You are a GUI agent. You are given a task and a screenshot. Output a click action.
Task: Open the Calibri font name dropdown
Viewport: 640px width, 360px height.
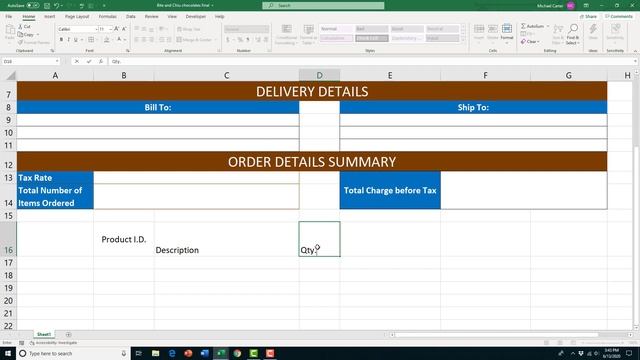coord(96,29)
